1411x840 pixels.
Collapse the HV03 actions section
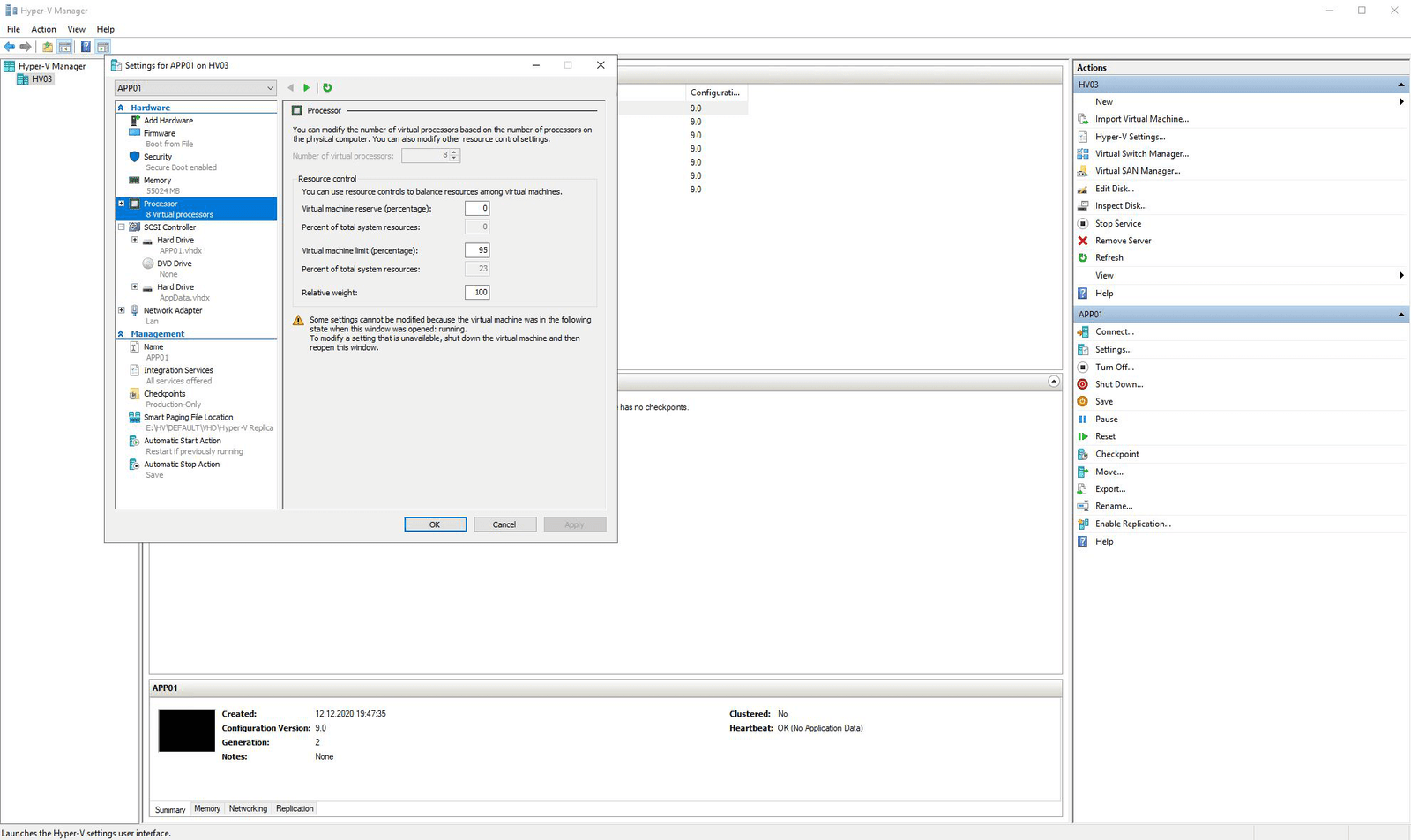[x=1400, y=85]
